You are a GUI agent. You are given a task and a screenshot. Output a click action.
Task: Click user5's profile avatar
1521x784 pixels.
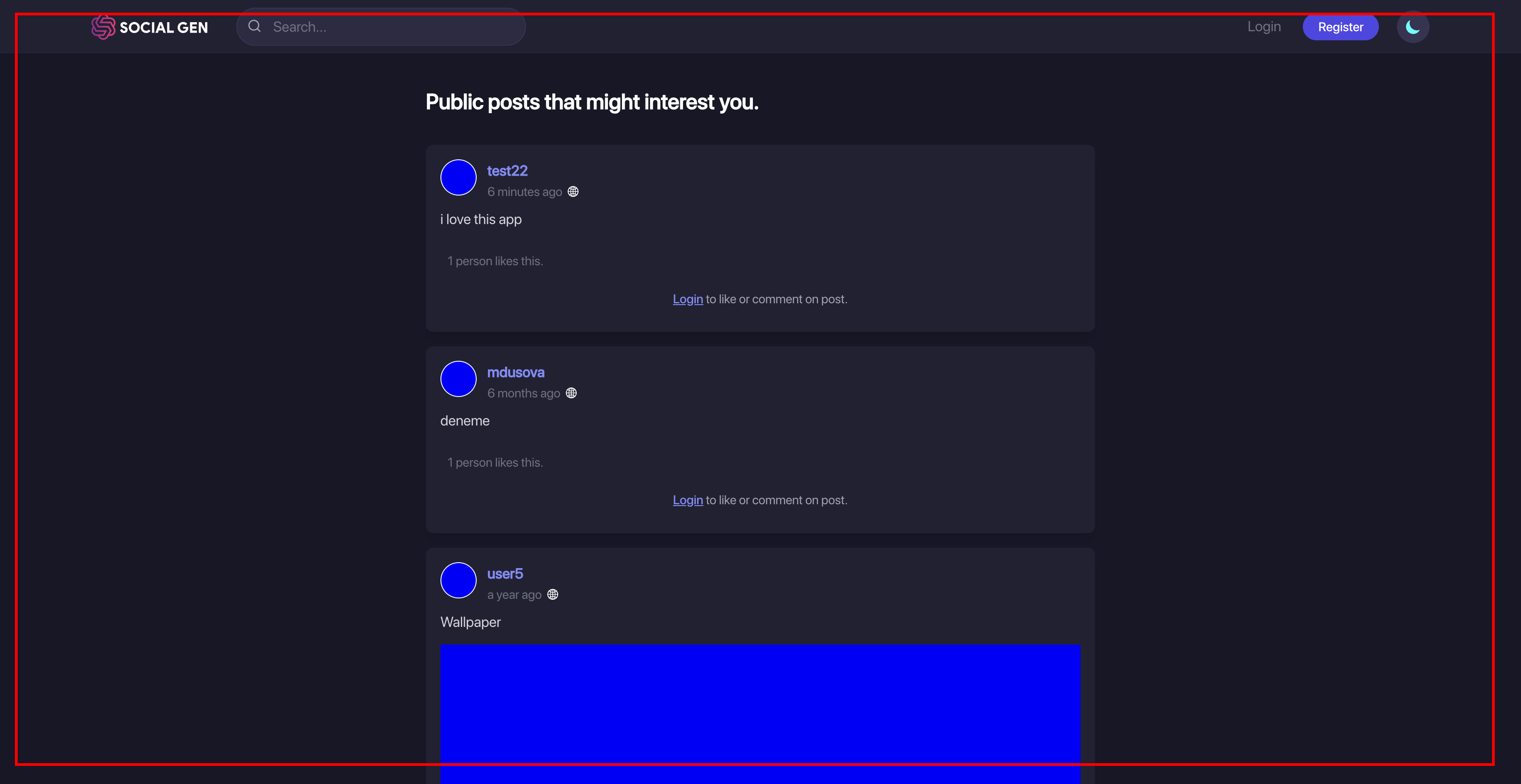pyautogui.click(x=458, y=580)
